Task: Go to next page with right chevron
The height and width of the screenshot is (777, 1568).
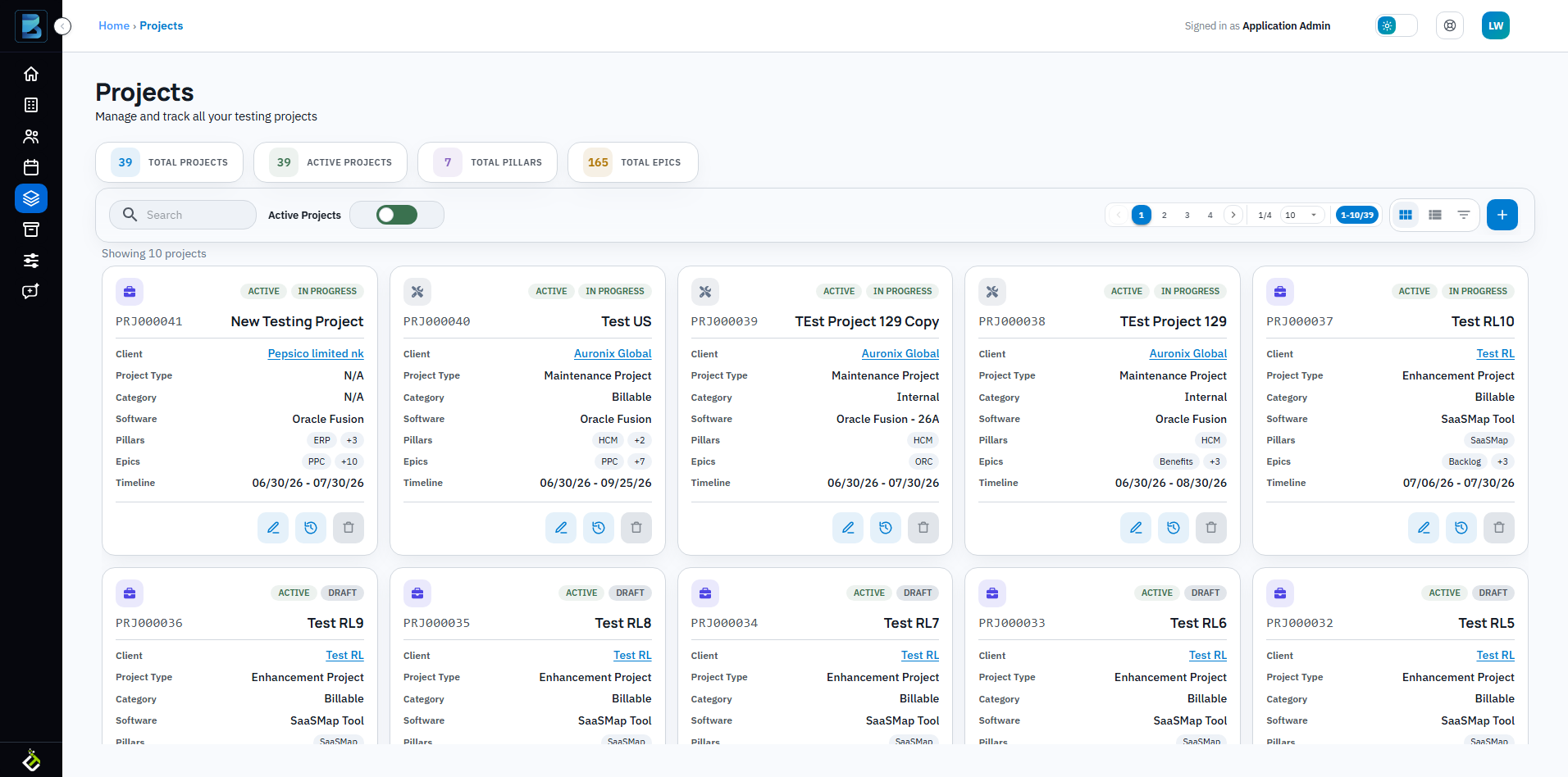Action: pyautogui.click(x=1233, y=215)
